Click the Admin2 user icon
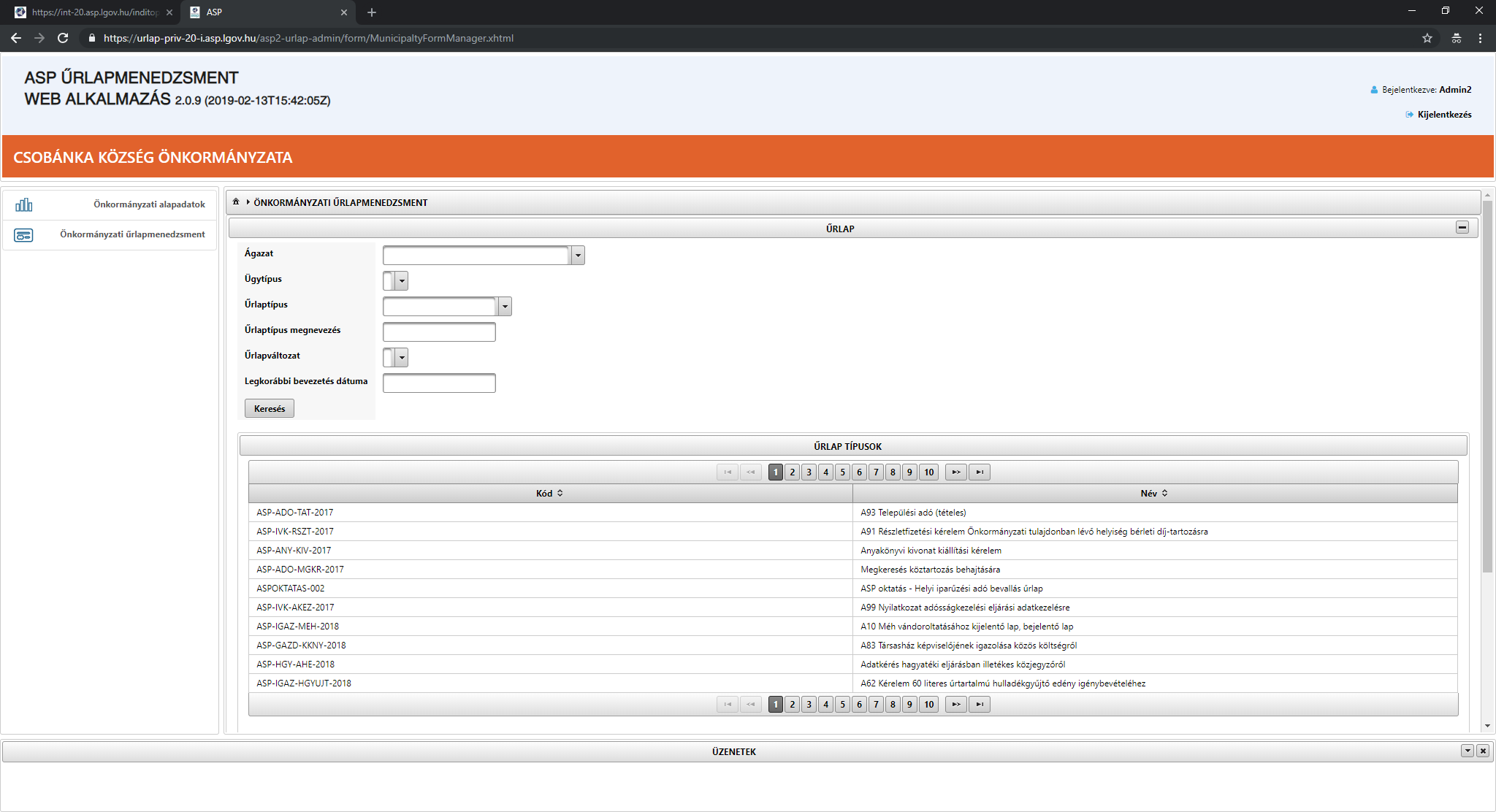 point(1374,90)
